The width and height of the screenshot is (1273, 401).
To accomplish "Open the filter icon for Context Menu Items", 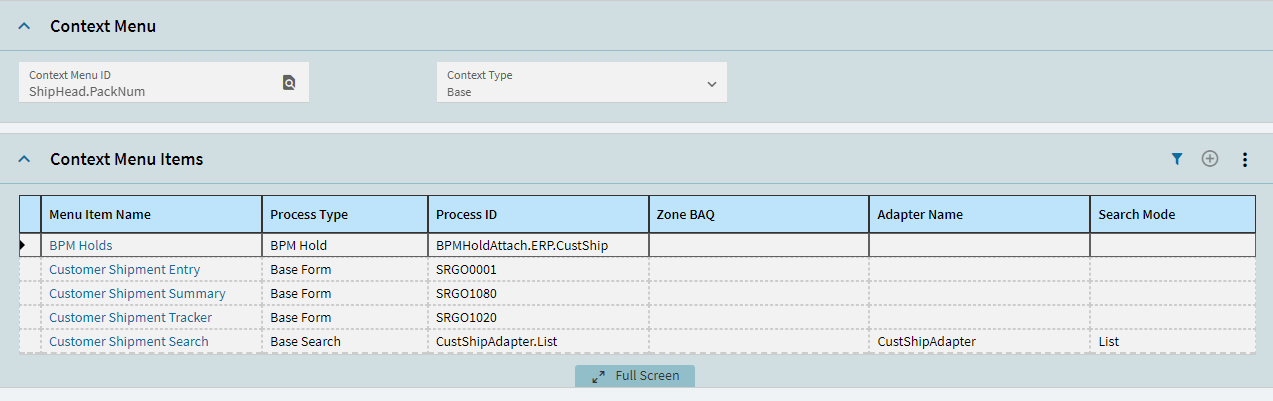I will (x=1177, y=159).
